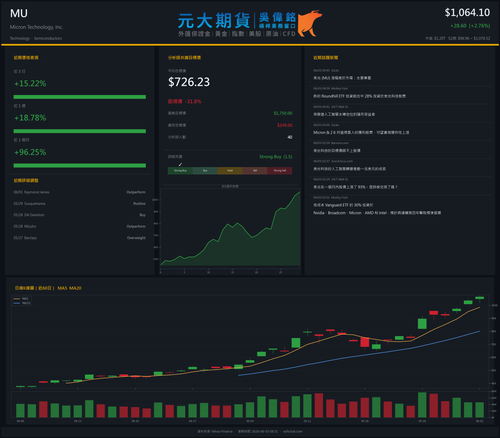Select the Hold rating segment

point(230,171)
